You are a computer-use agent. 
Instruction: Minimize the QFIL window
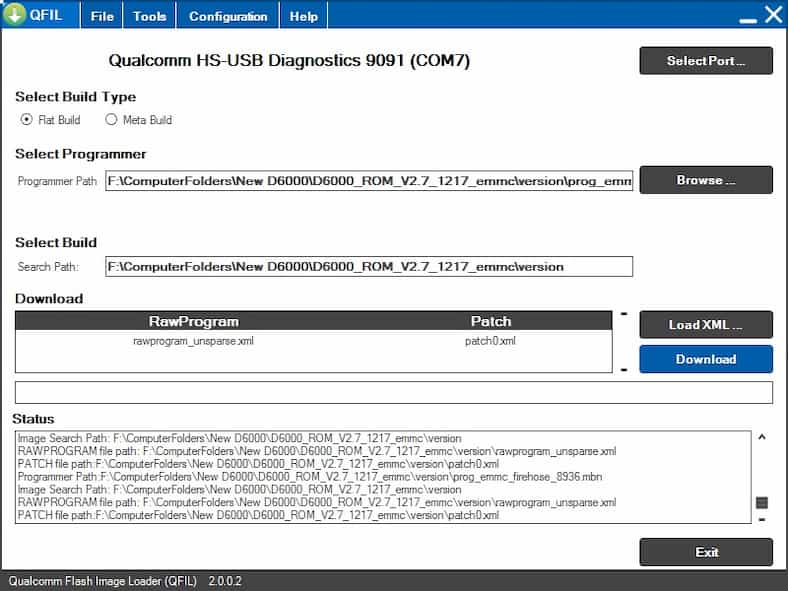[747, 17]
